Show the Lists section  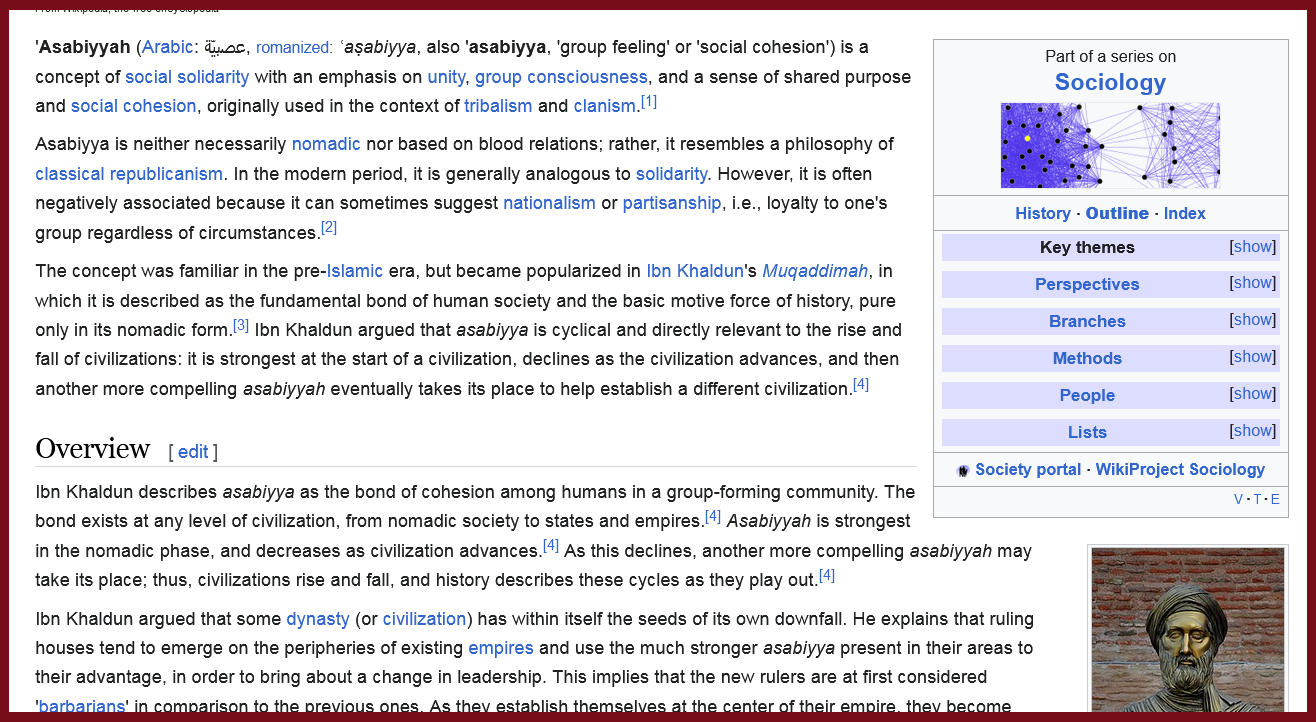tap(1252, 431)
